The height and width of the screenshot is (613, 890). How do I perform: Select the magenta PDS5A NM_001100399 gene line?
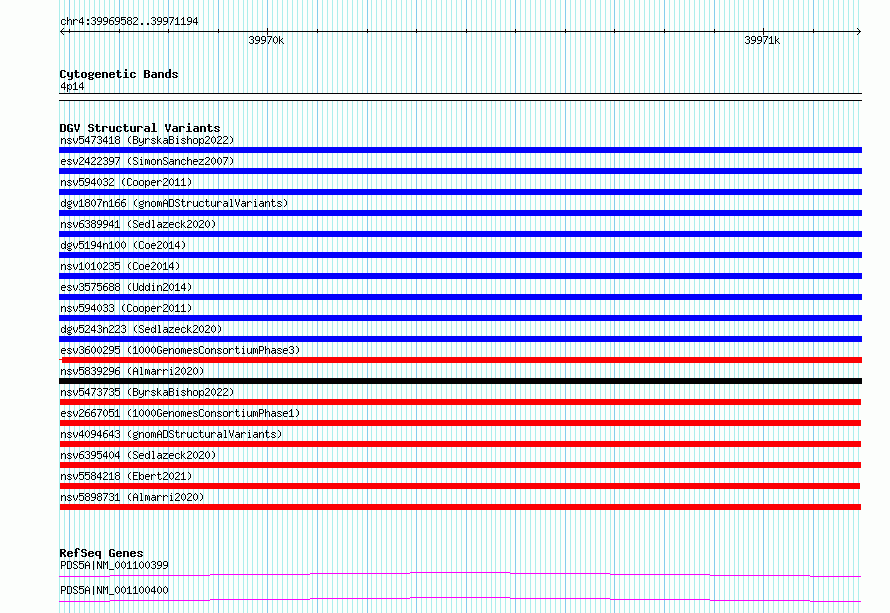coord(460,574)
